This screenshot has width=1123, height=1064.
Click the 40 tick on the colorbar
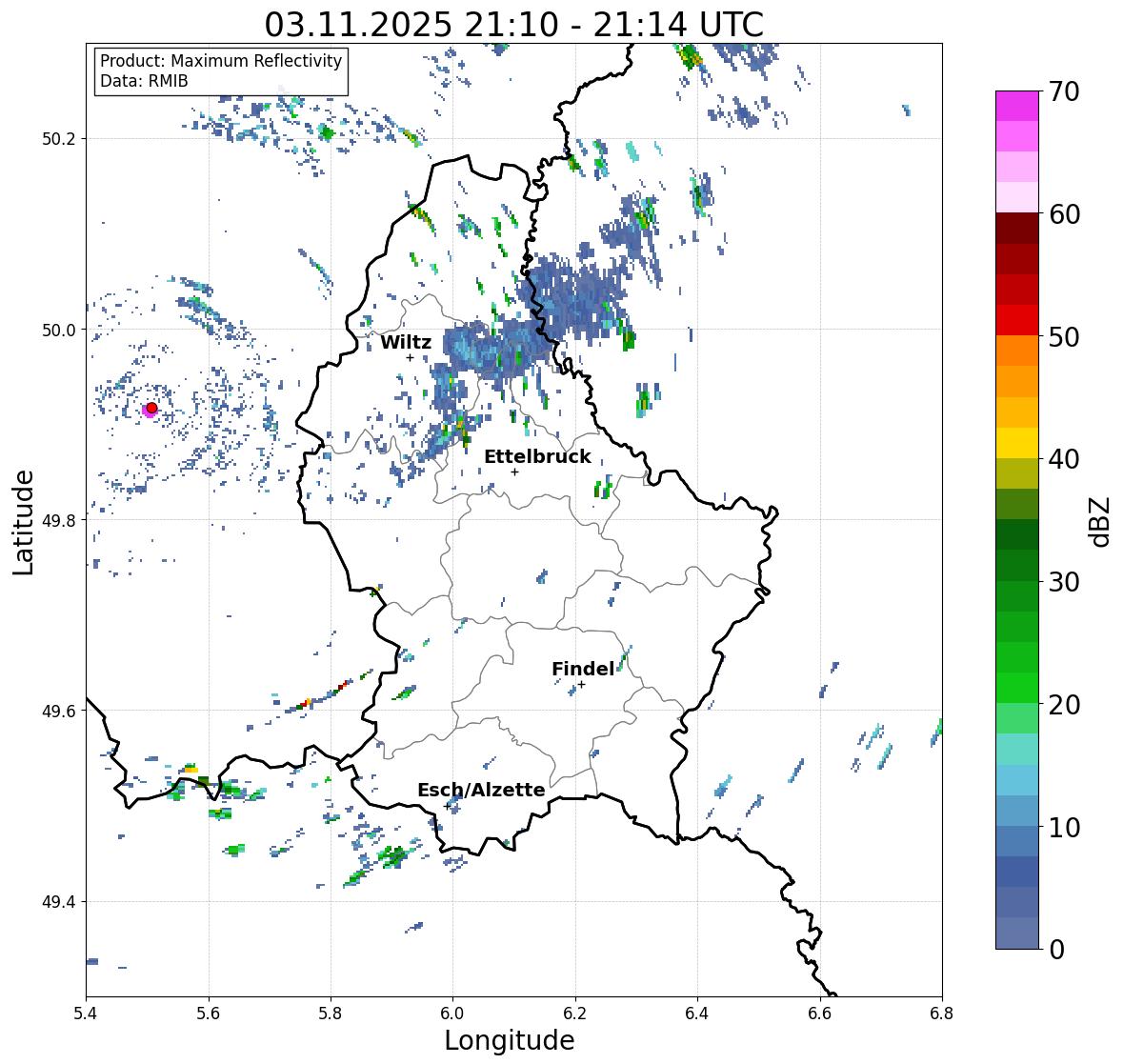[x=1064, y=459]
